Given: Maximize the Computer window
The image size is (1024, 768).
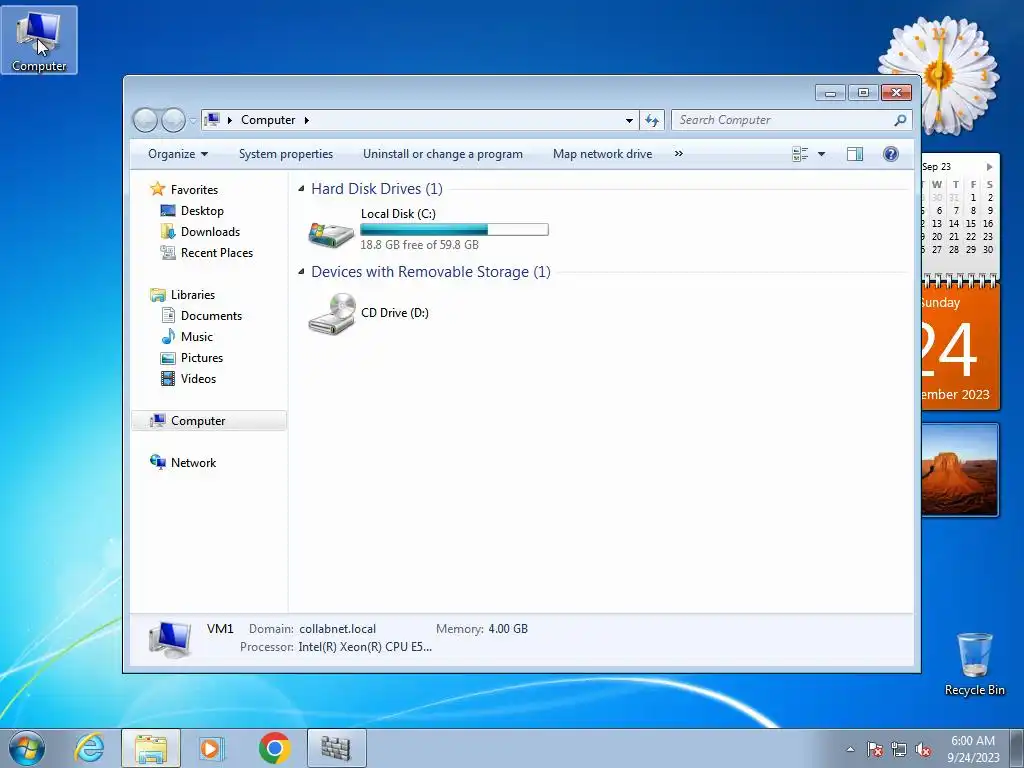Looking at the screenshot, I should [x=863, y=93].
